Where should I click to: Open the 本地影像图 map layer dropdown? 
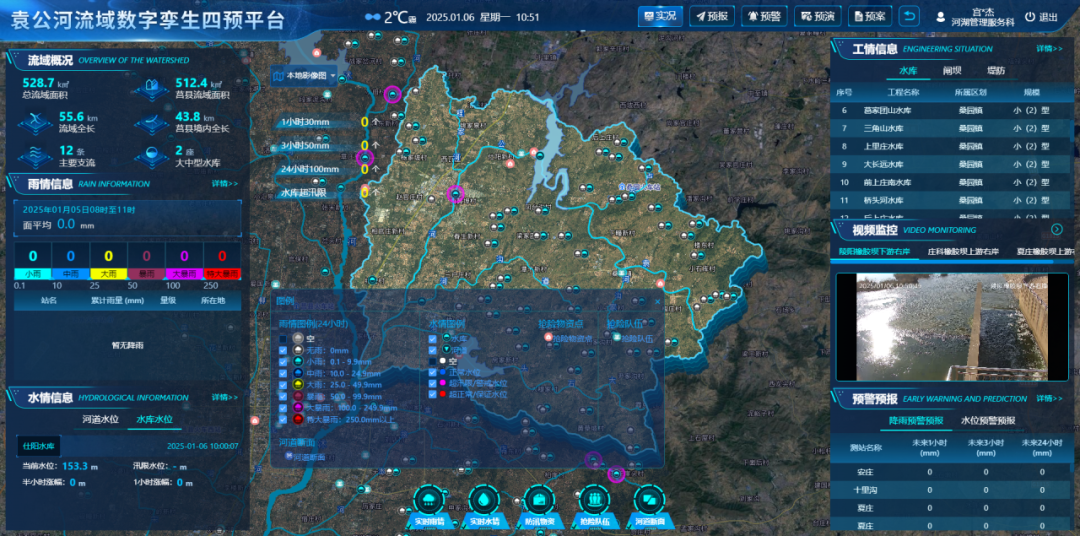coord(304,76)
